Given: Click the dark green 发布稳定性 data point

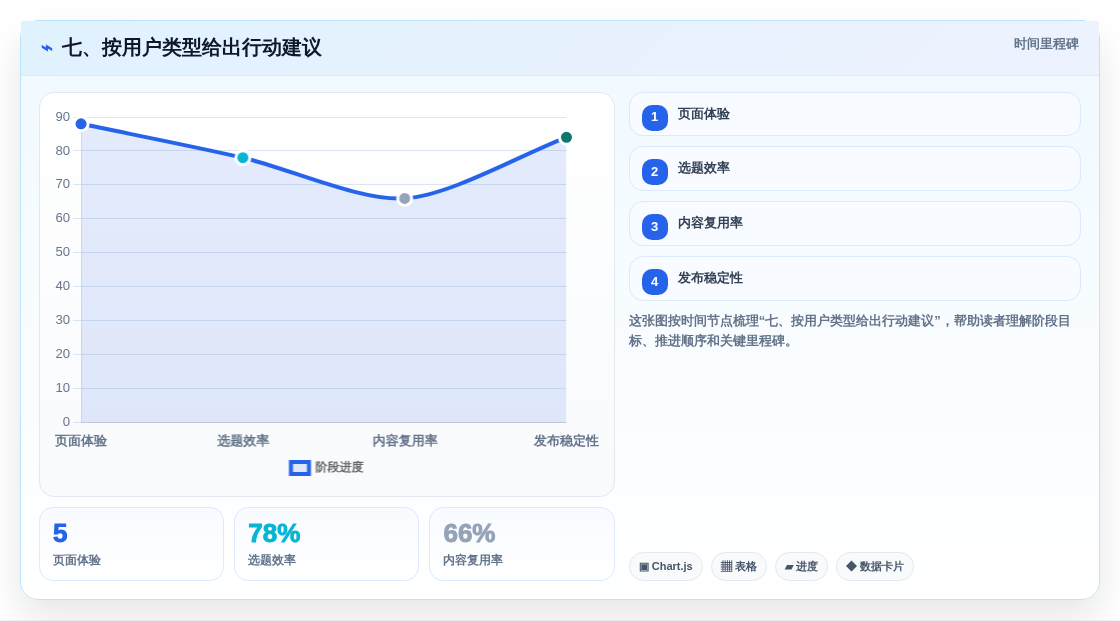Looking at the screenshot, I should [566, 137].
